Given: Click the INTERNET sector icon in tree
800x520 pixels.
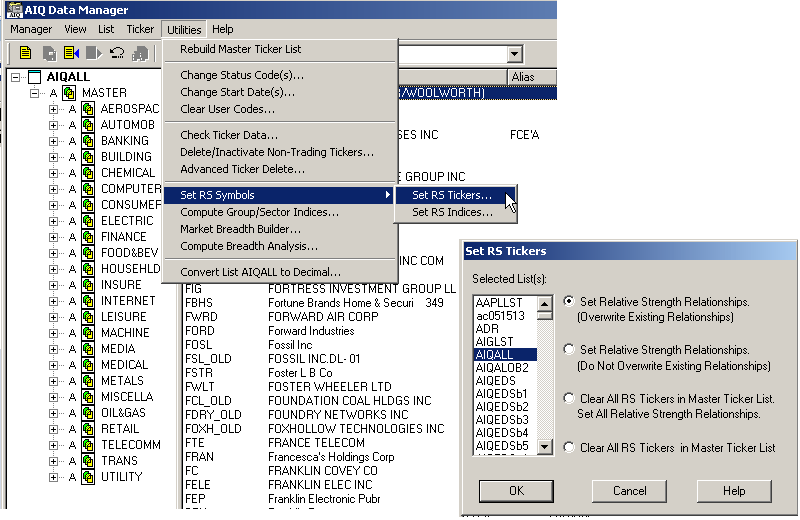Looking at the screenshot, I should [x=88, y=301].
